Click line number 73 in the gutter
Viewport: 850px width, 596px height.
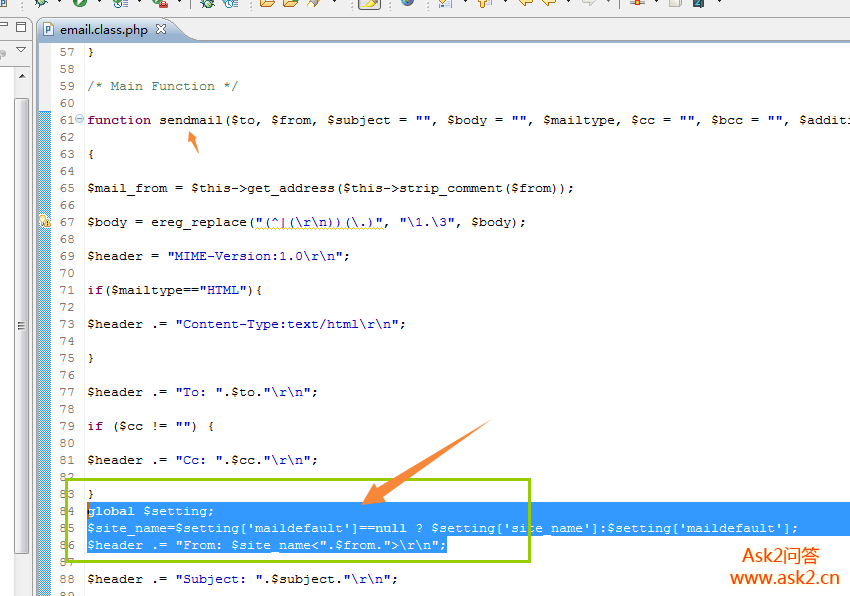(x=67, y=324)
